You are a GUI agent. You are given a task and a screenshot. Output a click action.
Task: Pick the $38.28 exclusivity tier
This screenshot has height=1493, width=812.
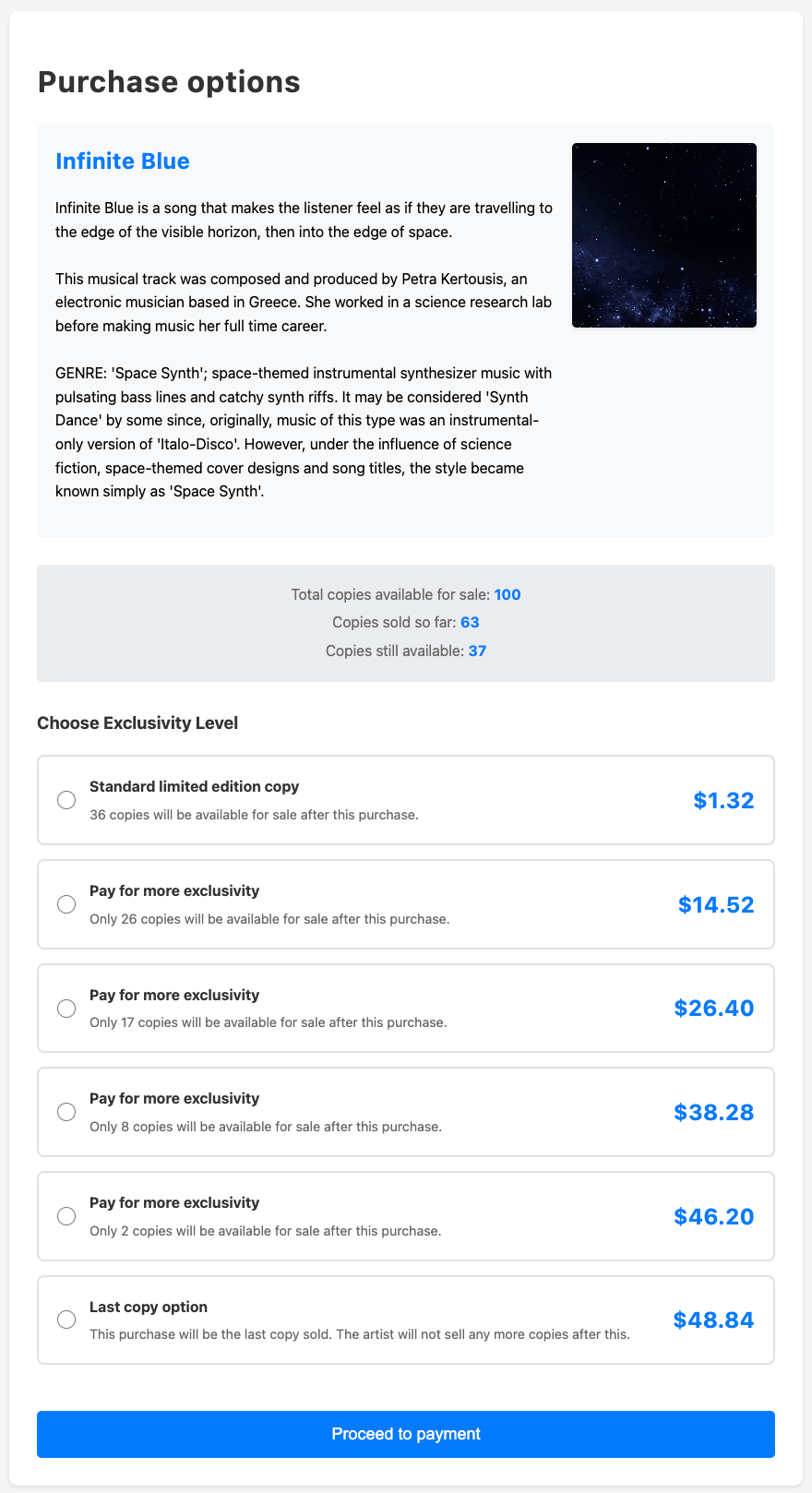(x=66, y=1112)
